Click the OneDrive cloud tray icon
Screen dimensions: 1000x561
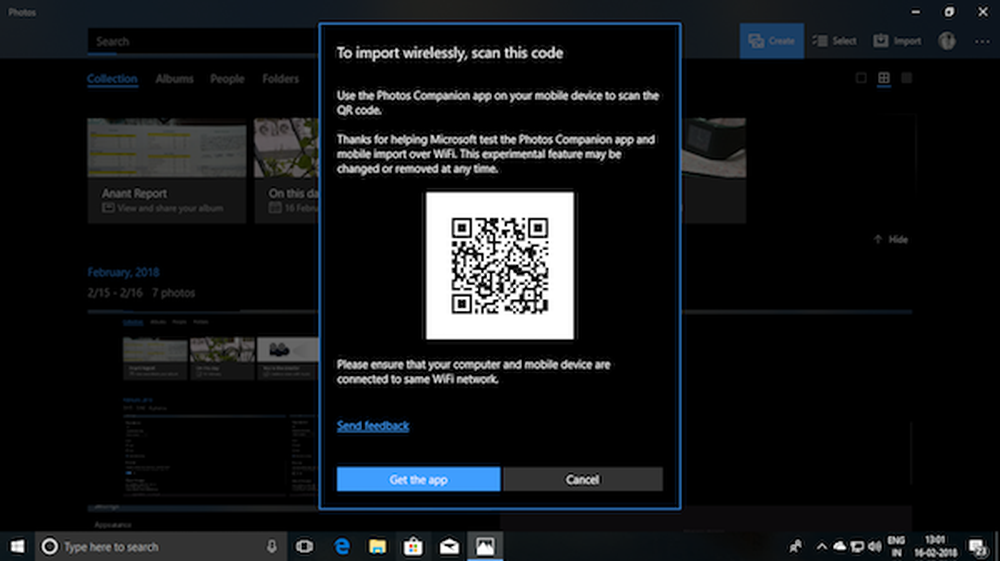[x=839, y=546]
